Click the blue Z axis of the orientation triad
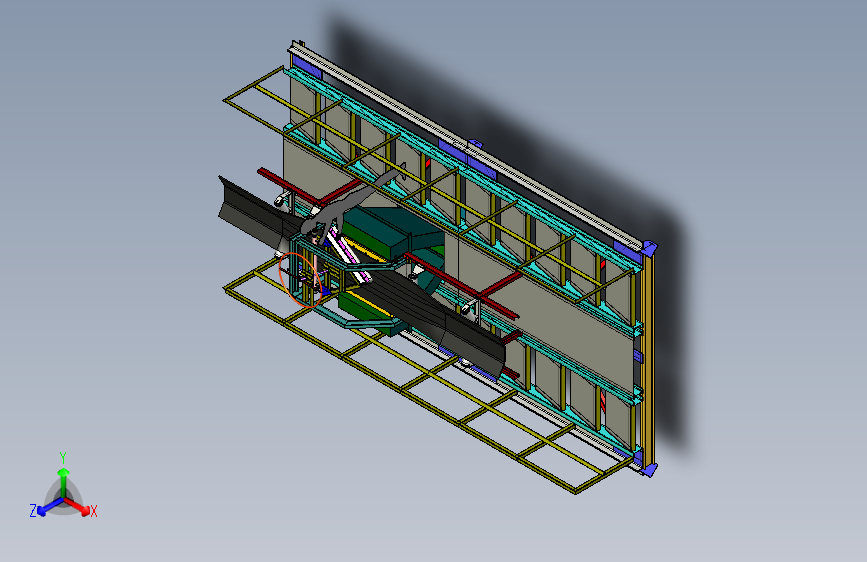This screenshot has width=867, height=562. pos(50,507)
